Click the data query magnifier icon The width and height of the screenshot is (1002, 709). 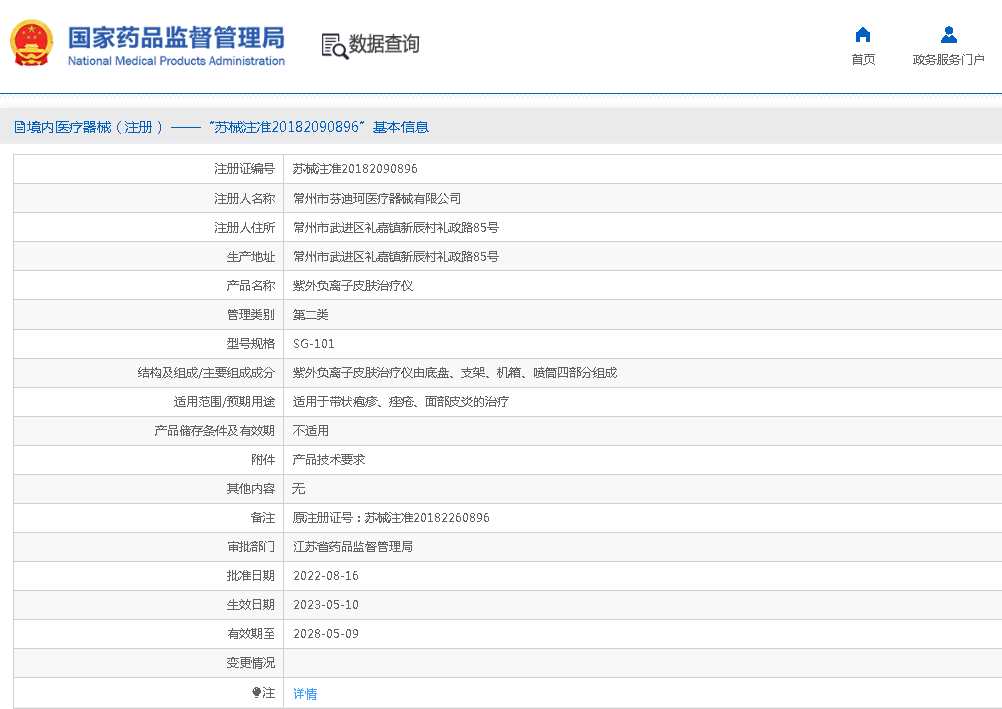point(334,45)
